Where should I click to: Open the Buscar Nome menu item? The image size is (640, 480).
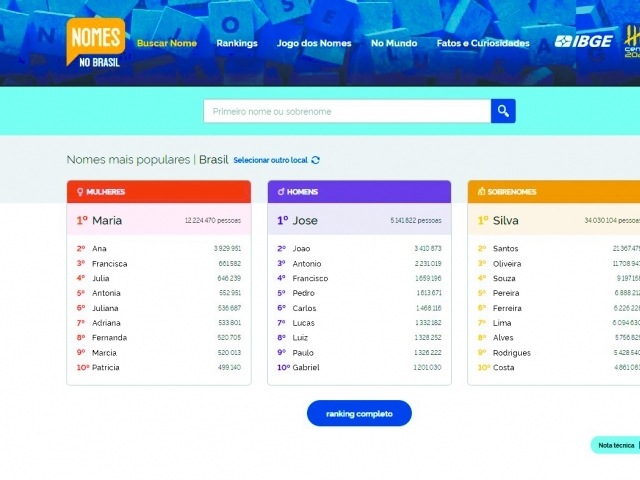(167, 43)
